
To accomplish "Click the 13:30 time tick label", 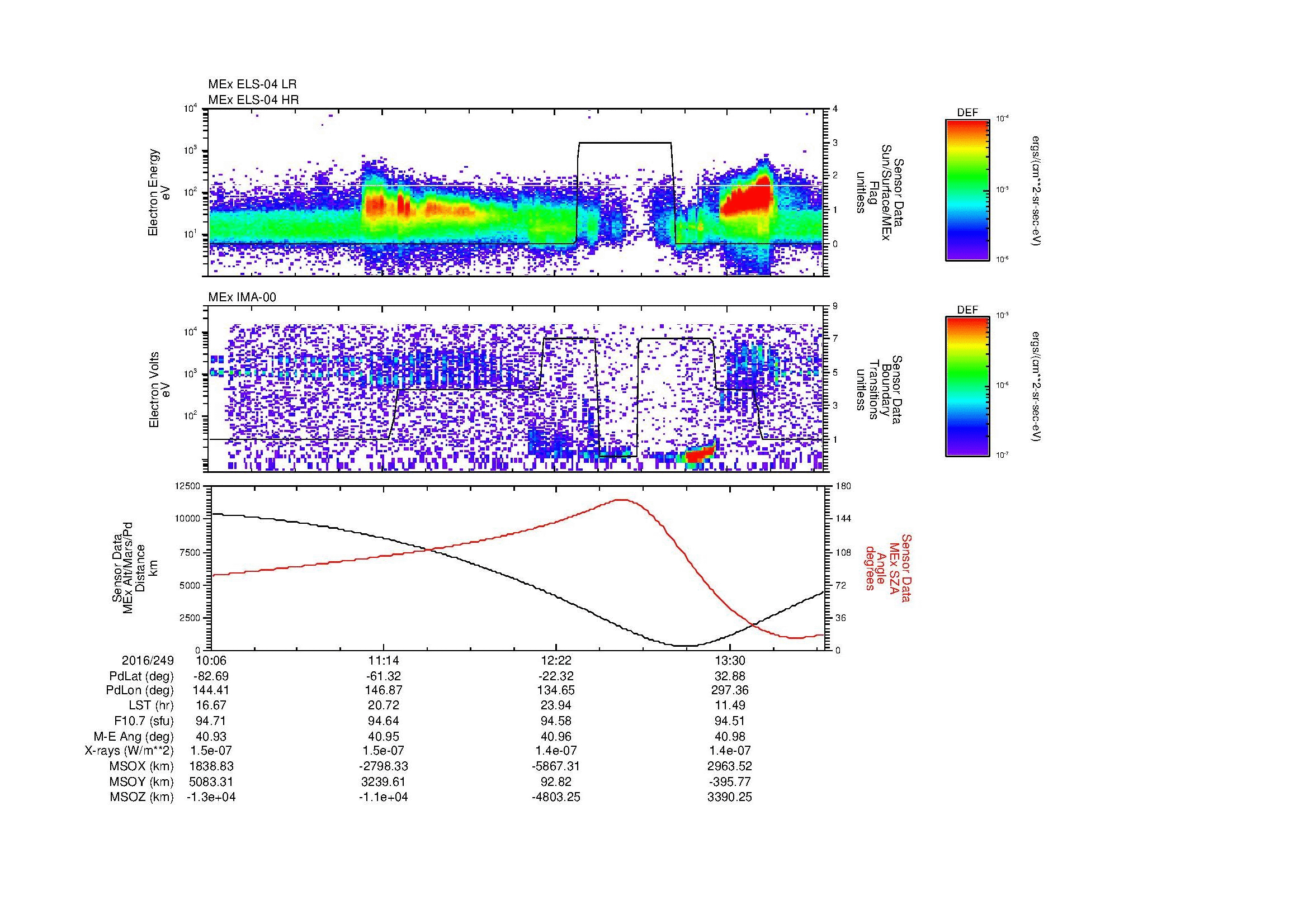I will 729,661.
